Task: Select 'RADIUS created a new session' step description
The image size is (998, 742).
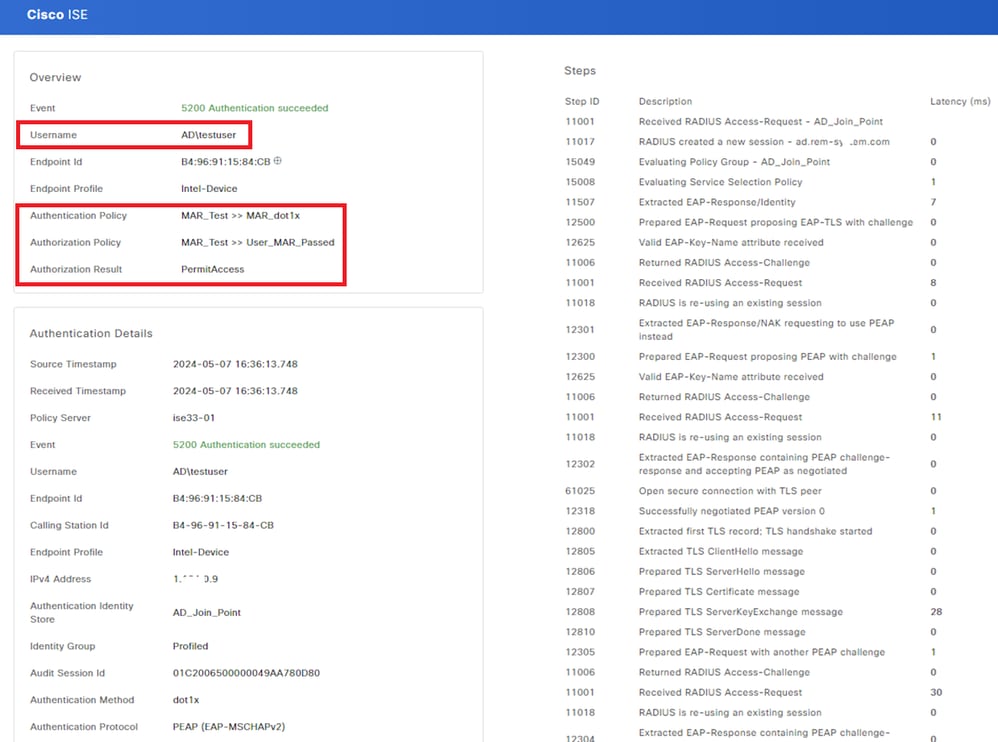Action: tap(764, 142)
